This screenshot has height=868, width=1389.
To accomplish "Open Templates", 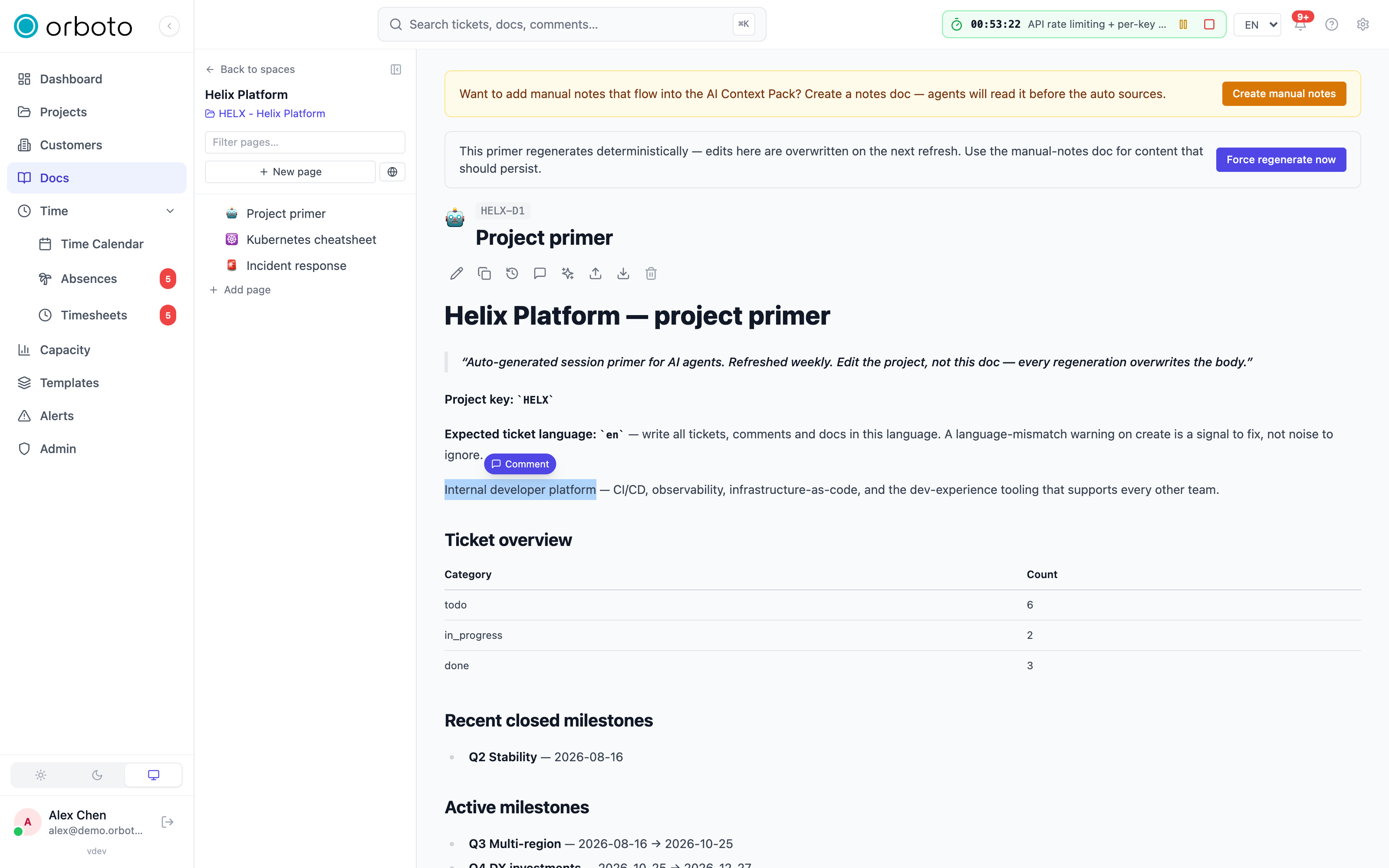I will pyautogui.click(x=96, y=383).
